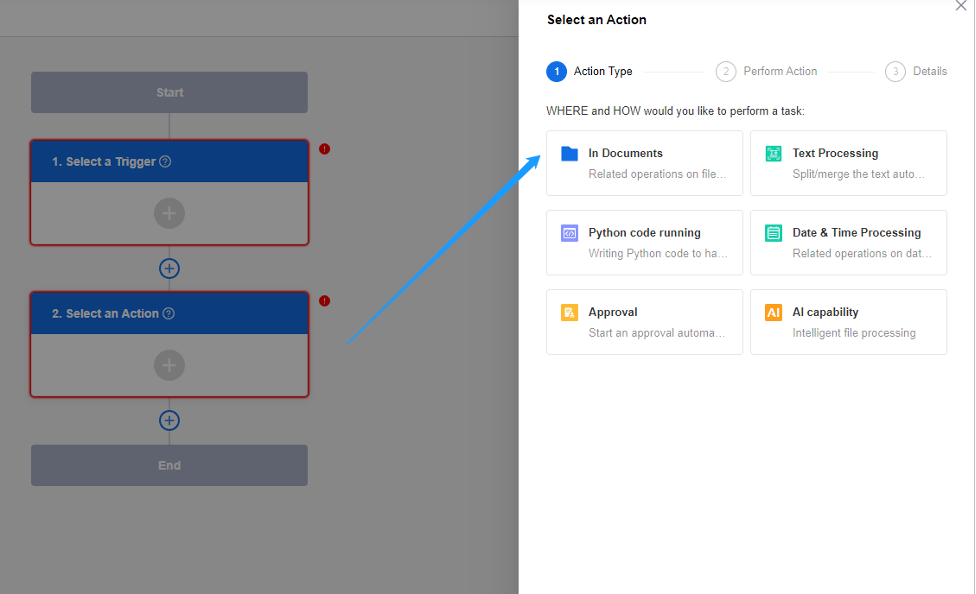Click the Start node

pyautogui.click(x=169, y=93)
